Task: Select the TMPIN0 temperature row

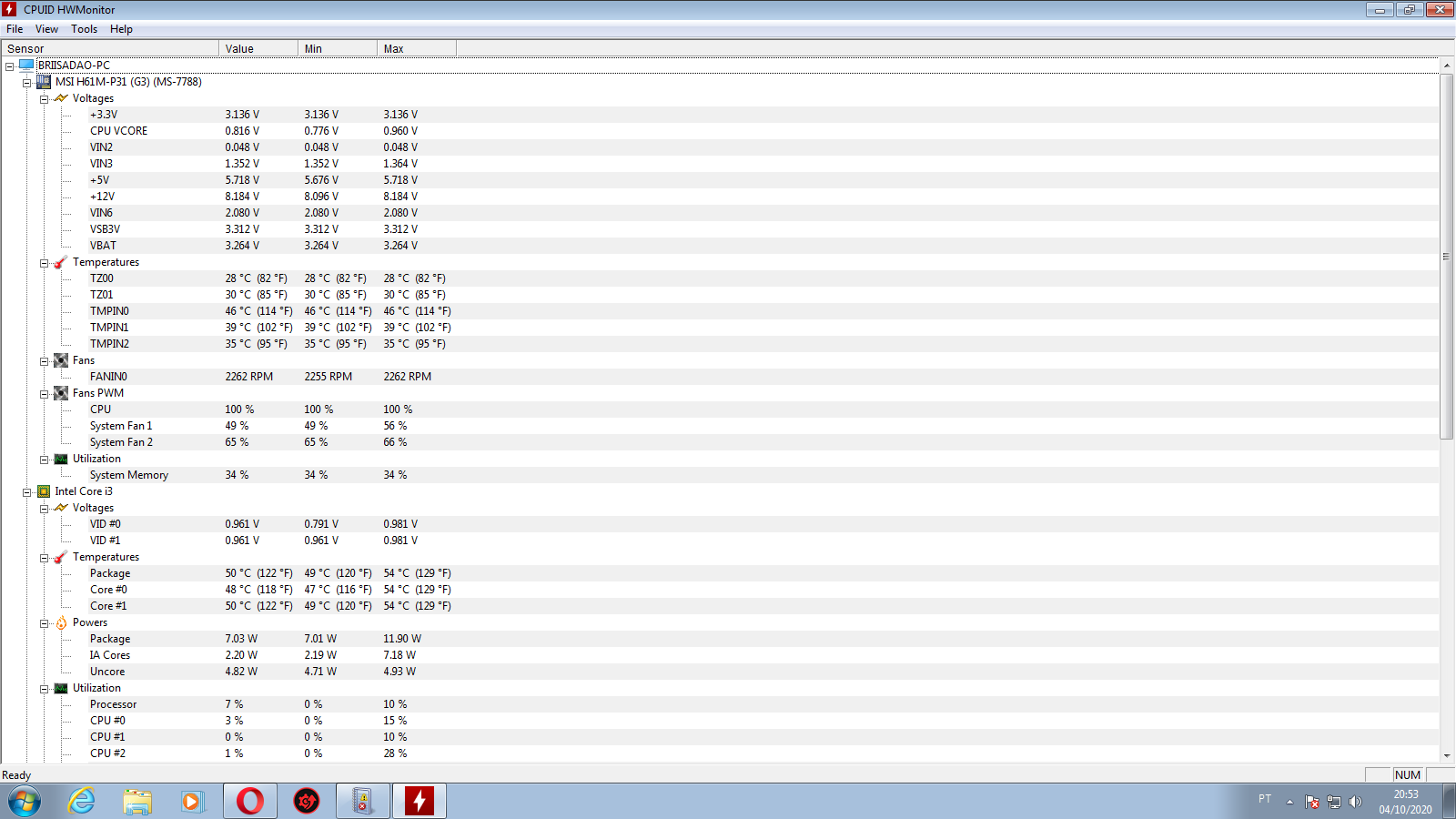Action: 719,311
